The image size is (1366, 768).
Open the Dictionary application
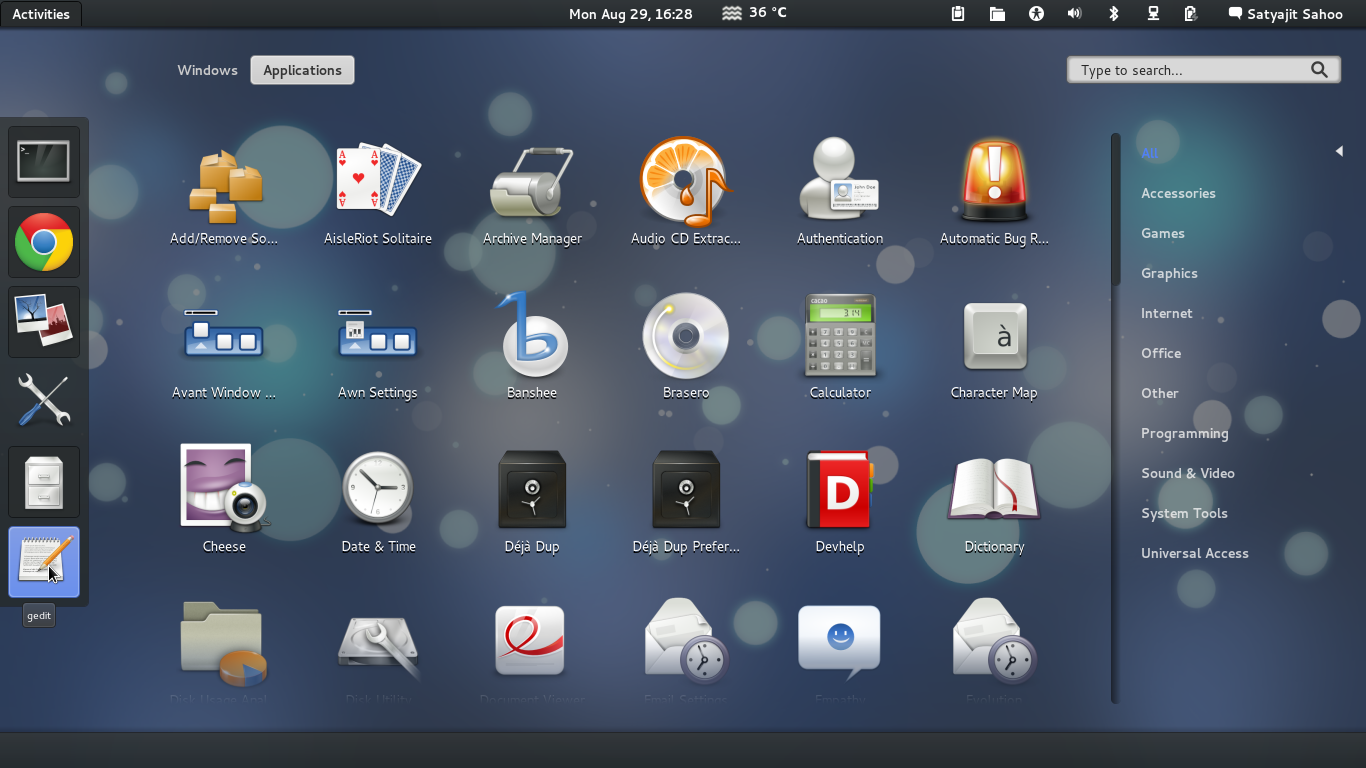click(x=994, y=500)
